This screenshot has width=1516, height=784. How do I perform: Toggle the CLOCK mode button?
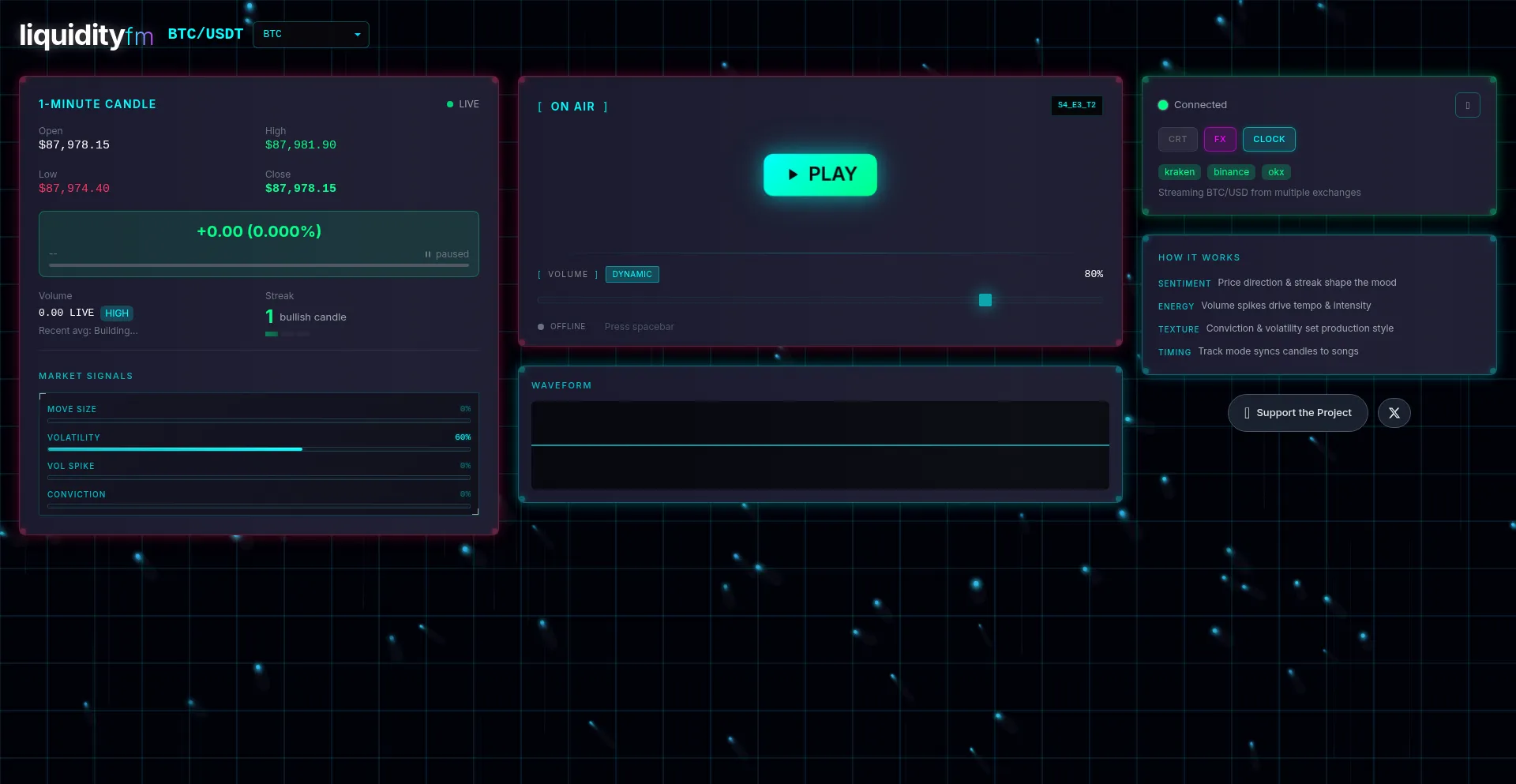(1268, 140)
